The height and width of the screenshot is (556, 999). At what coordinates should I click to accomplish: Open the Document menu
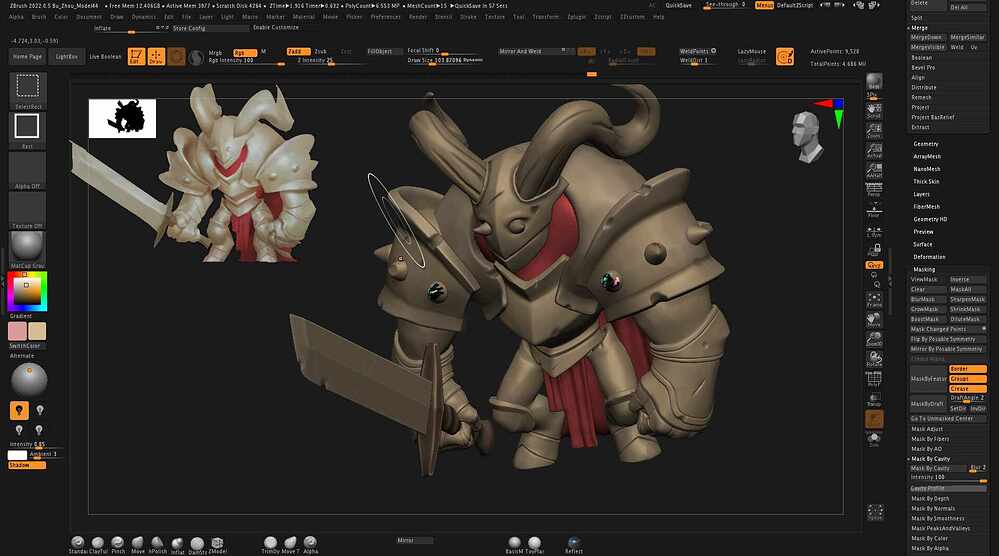[89, 17]
